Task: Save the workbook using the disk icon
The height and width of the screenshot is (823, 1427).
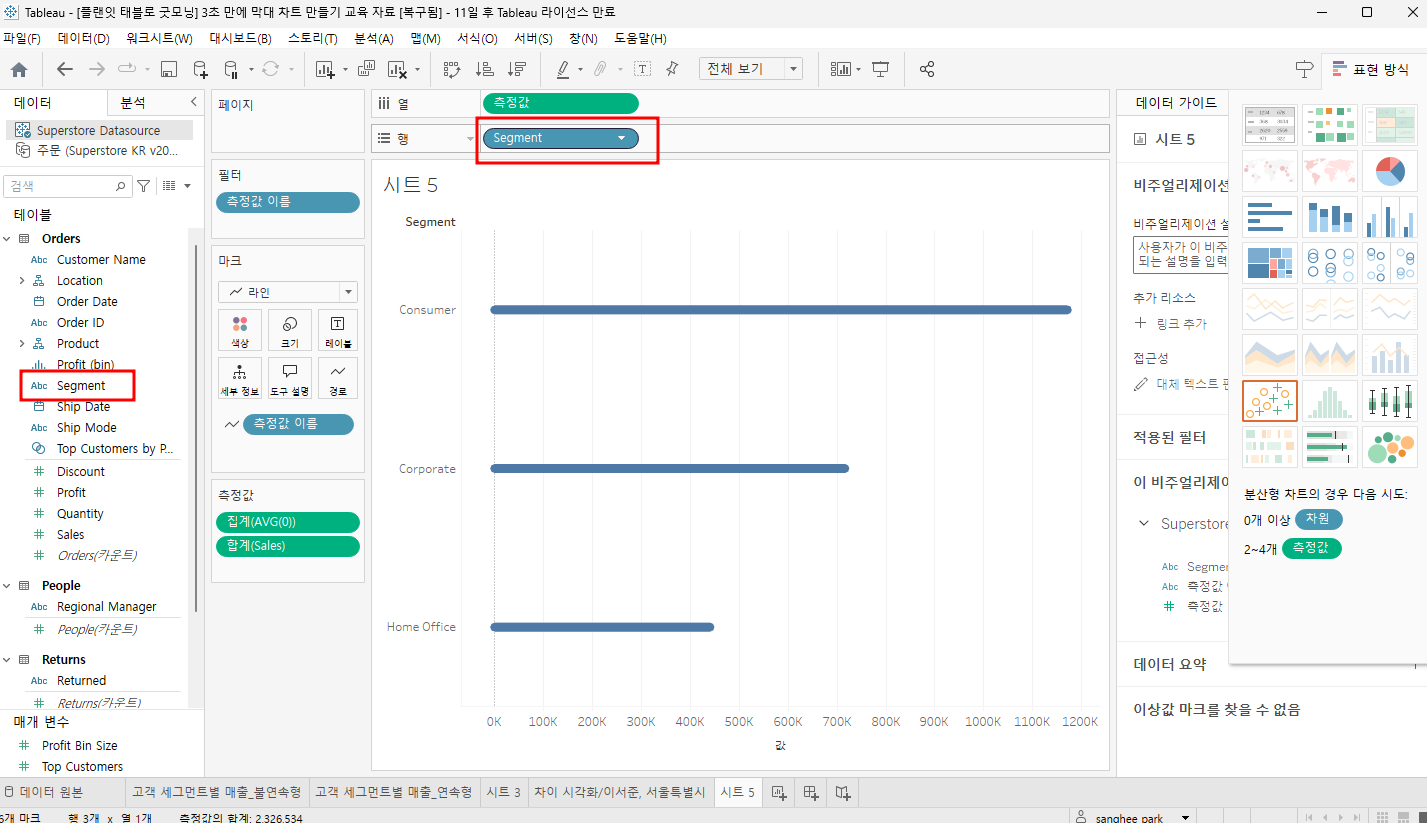Action: coord(169,69)
